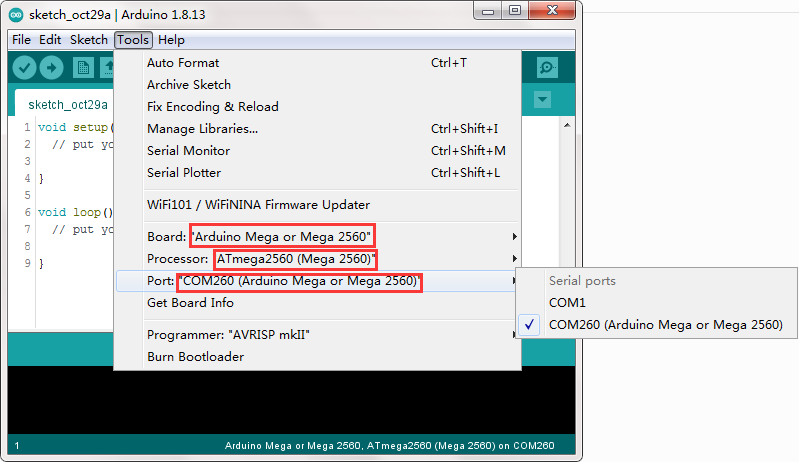Click the 'void setup(' code line

[75, 127]
